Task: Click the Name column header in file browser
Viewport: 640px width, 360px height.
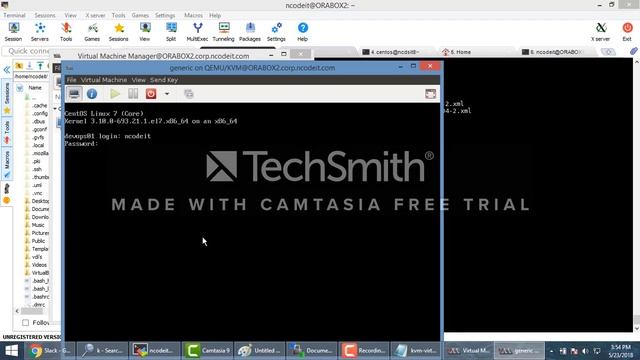Action: coord(35,88)
